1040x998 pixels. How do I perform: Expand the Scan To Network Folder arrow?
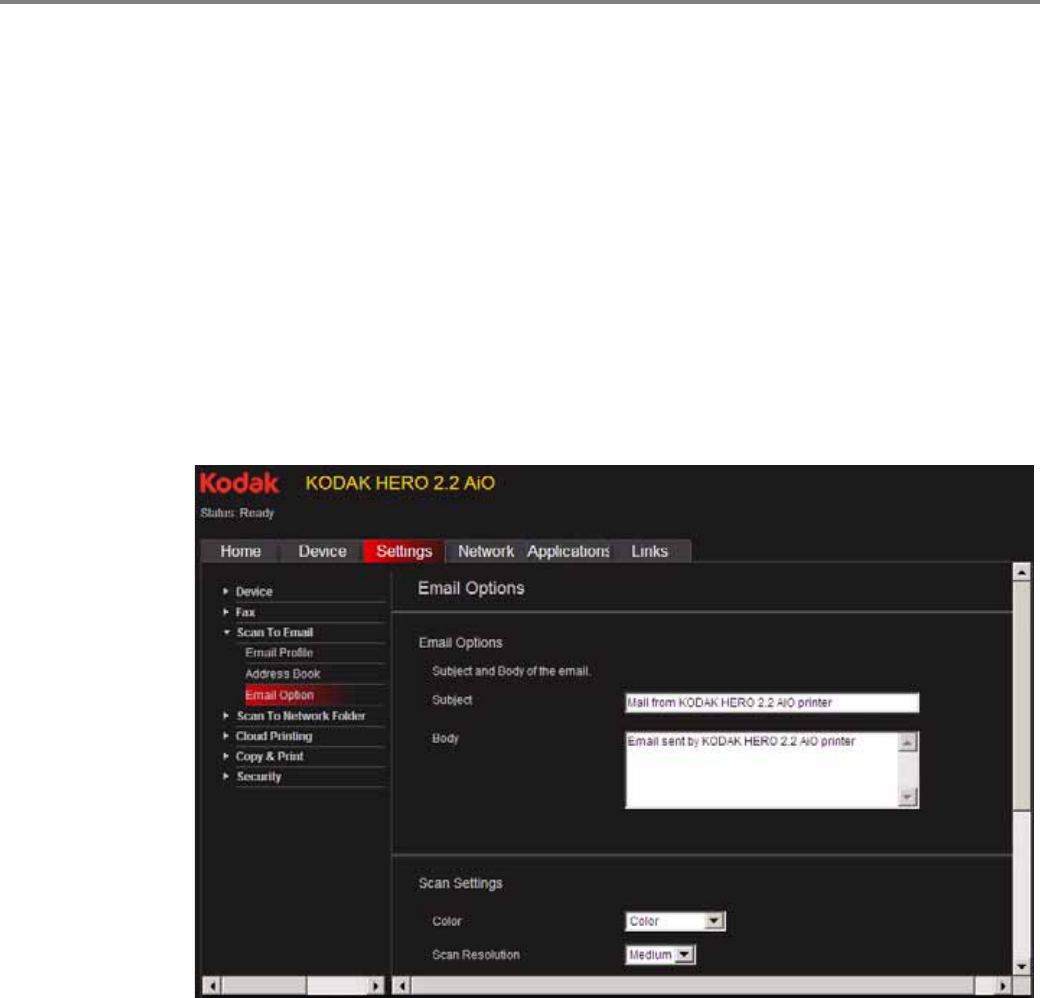pyautogui.click(x=226, y=716)
